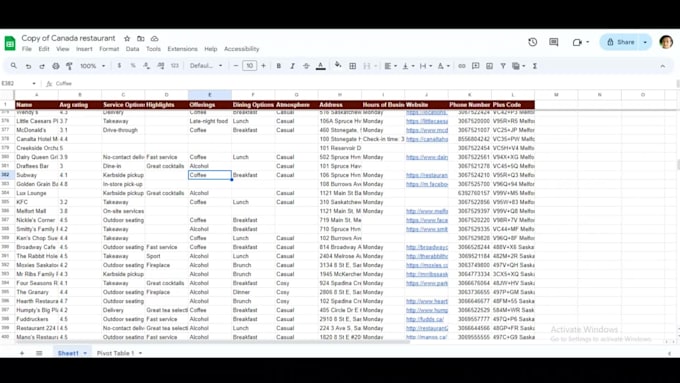Create a filter
680x383 pixels.
coord(503,66)
